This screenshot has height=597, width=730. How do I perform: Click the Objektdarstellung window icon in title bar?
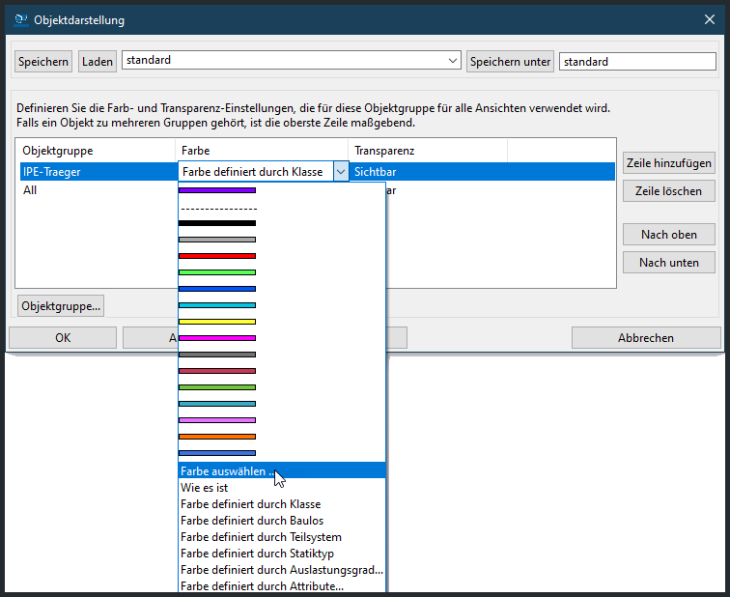pos(19,19)
